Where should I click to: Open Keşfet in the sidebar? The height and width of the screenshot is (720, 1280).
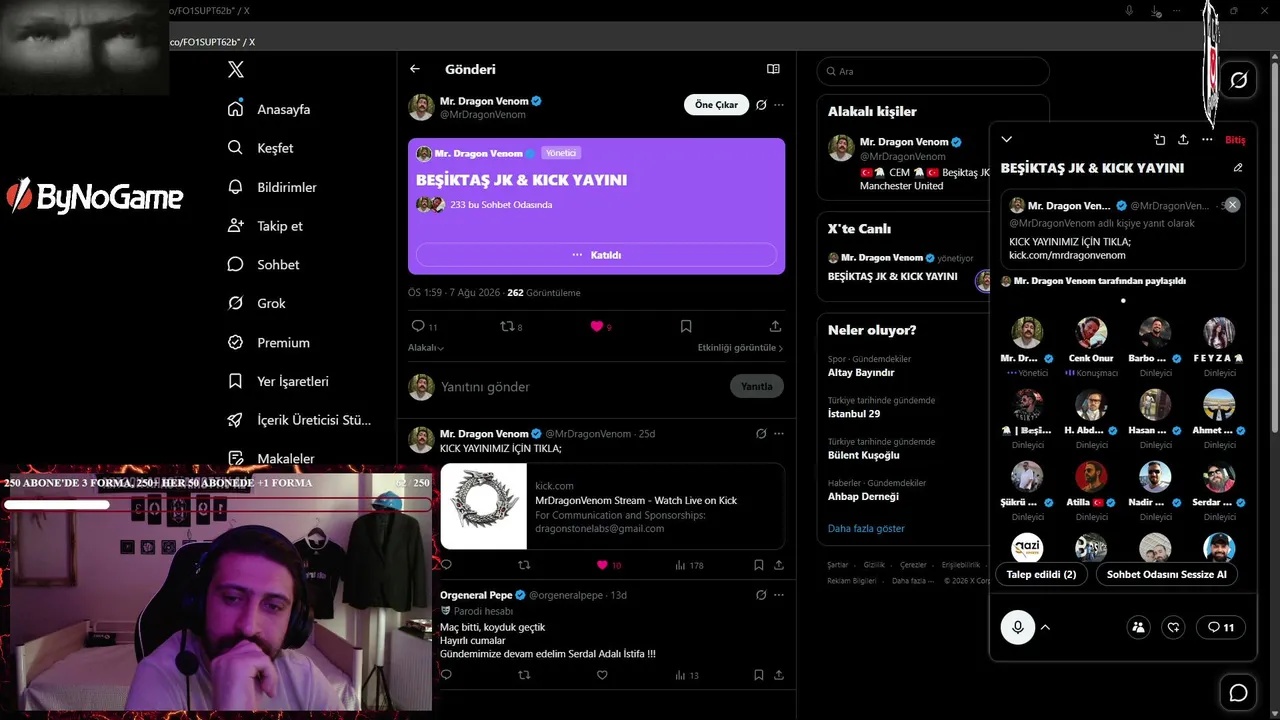(x=262, y=148)
